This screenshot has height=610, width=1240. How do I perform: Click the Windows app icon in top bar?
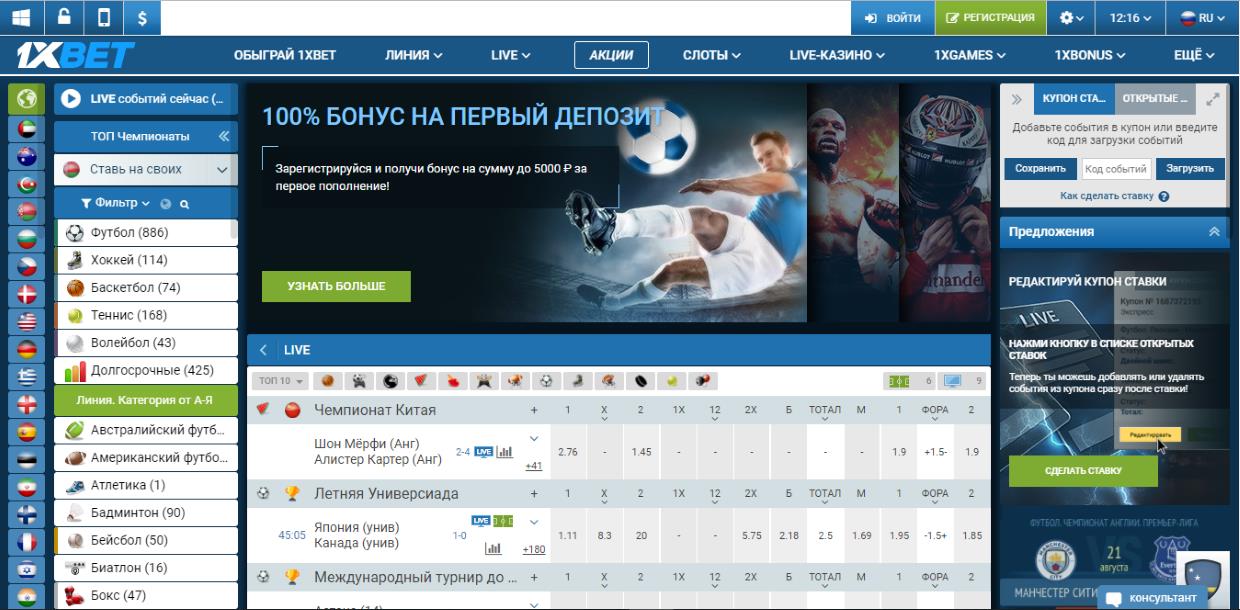(20, 17)
